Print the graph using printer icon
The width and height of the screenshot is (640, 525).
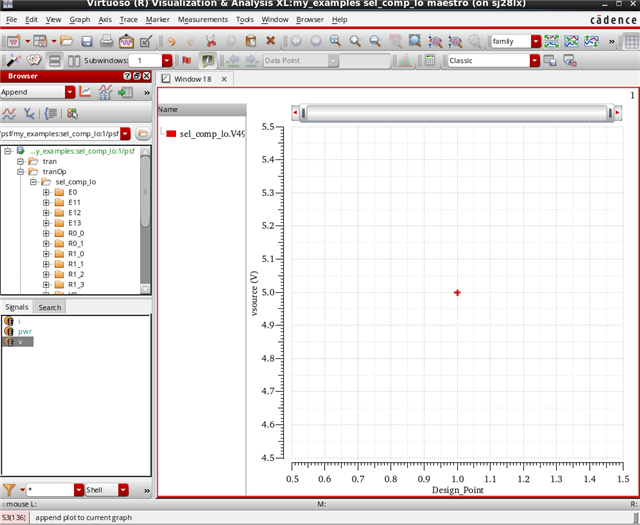[x=107, y=41]
